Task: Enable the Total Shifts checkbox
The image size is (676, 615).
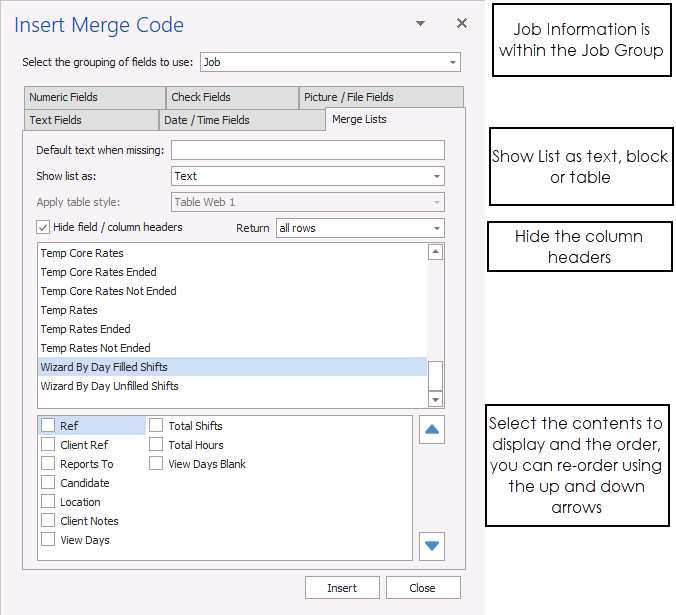Action: (156, 426)
